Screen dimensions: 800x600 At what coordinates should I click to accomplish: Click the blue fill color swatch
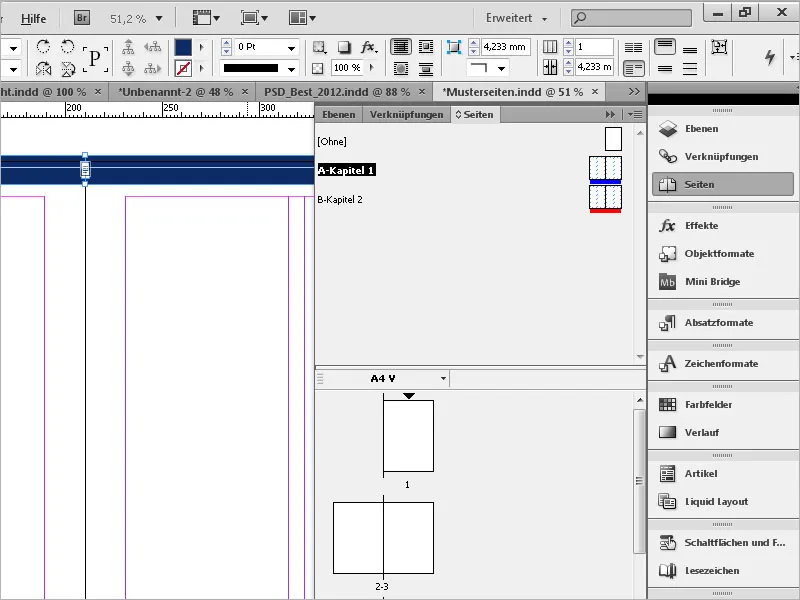click(x=183, y=47)
